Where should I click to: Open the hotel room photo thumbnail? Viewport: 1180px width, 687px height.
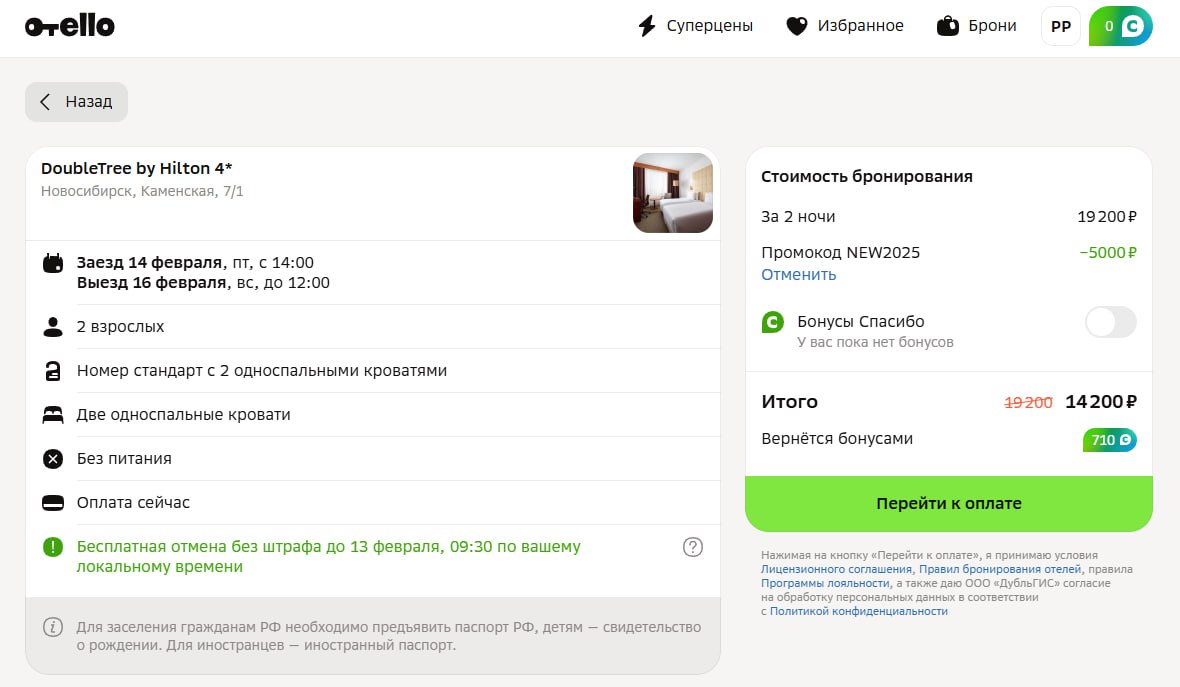pyautogui.click(x=672, y=193)
